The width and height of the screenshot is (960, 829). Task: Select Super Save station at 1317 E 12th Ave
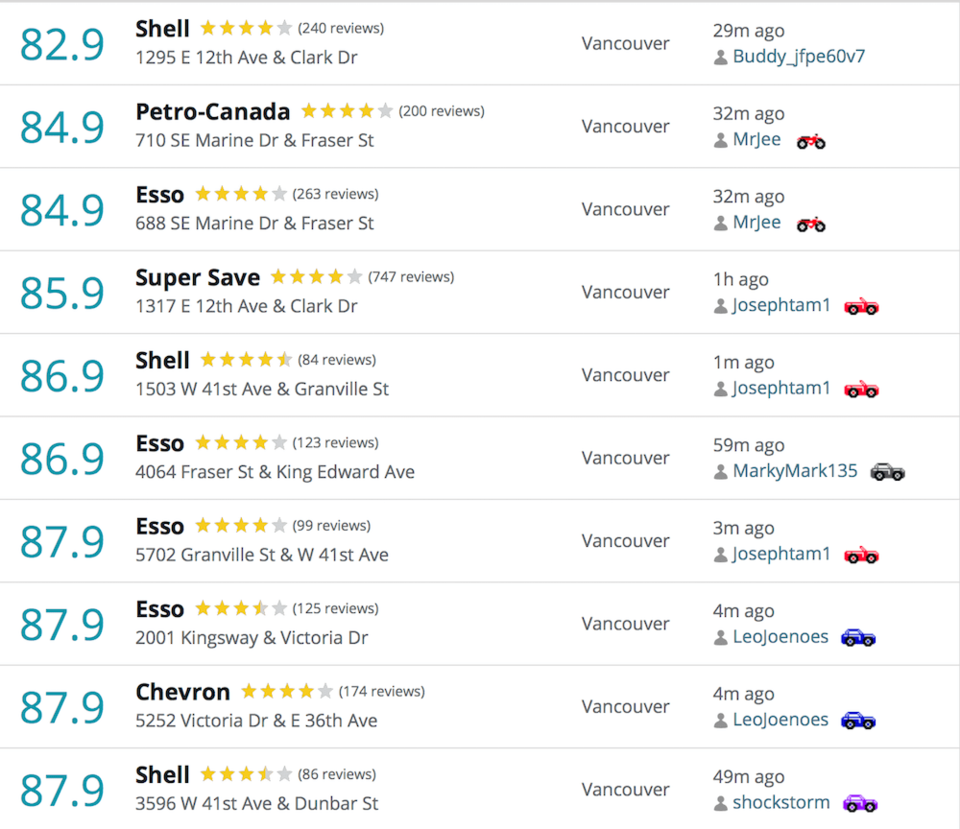tap(197, 277)
